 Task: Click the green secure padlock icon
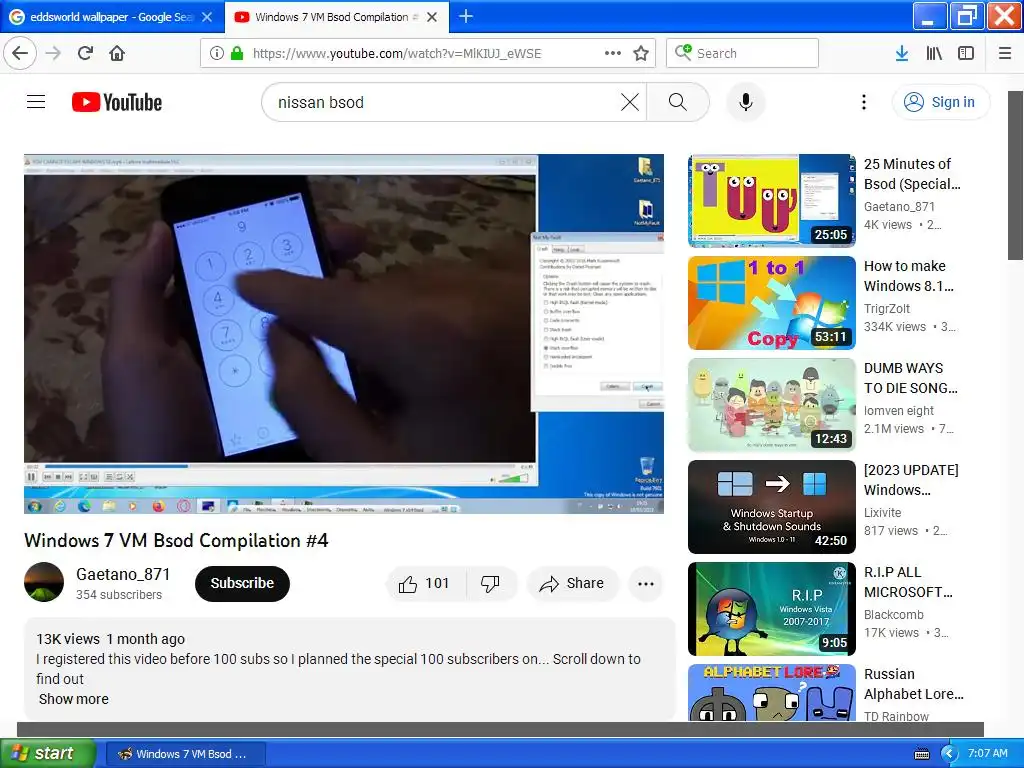pyautogui.click(x=237, y=53)
